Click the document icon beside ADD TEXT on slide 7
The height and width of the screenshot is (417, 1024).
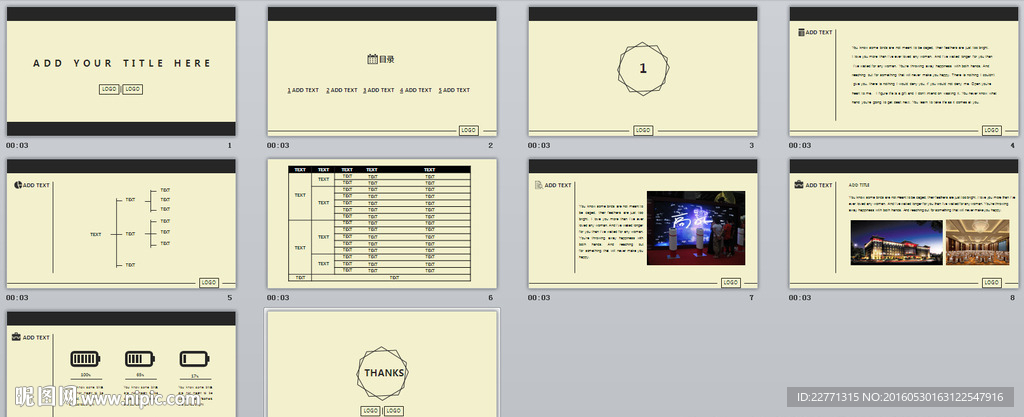pyautogui.click(x=538, y=185)
